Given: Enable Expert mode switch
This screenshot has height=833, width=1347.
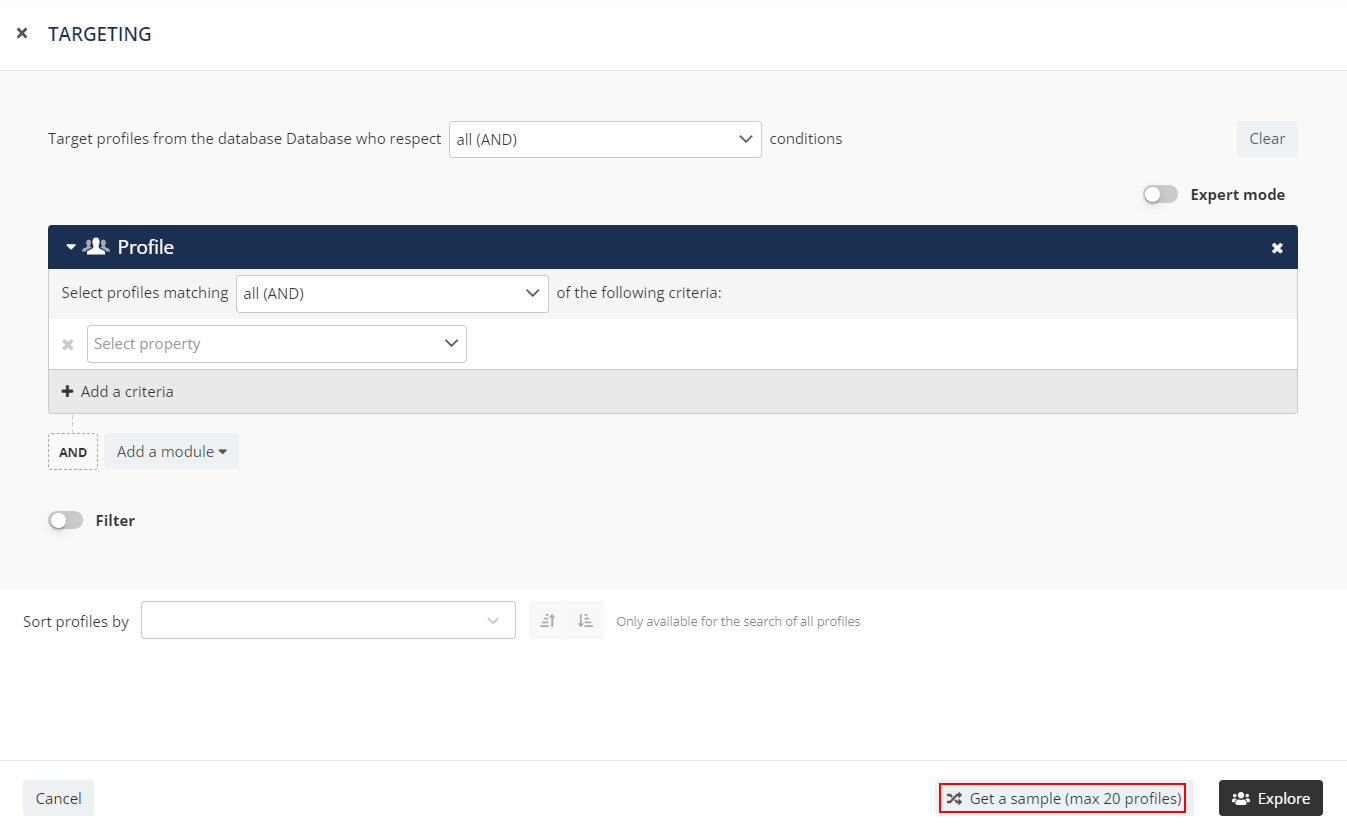Looking at the screenshot, I should tap(1161, 194).
